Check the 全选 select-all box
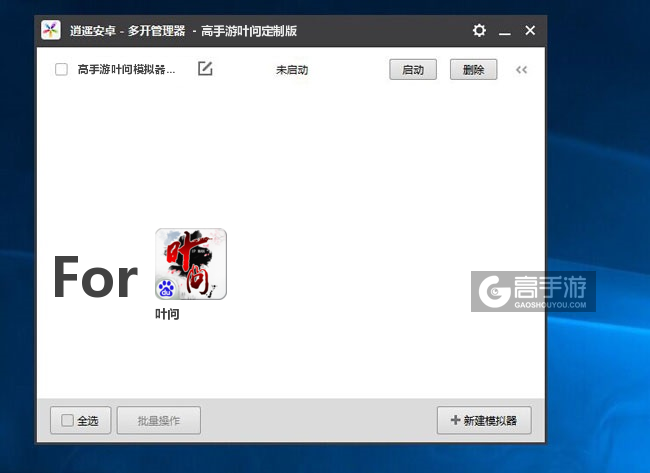 pos(67,420)
